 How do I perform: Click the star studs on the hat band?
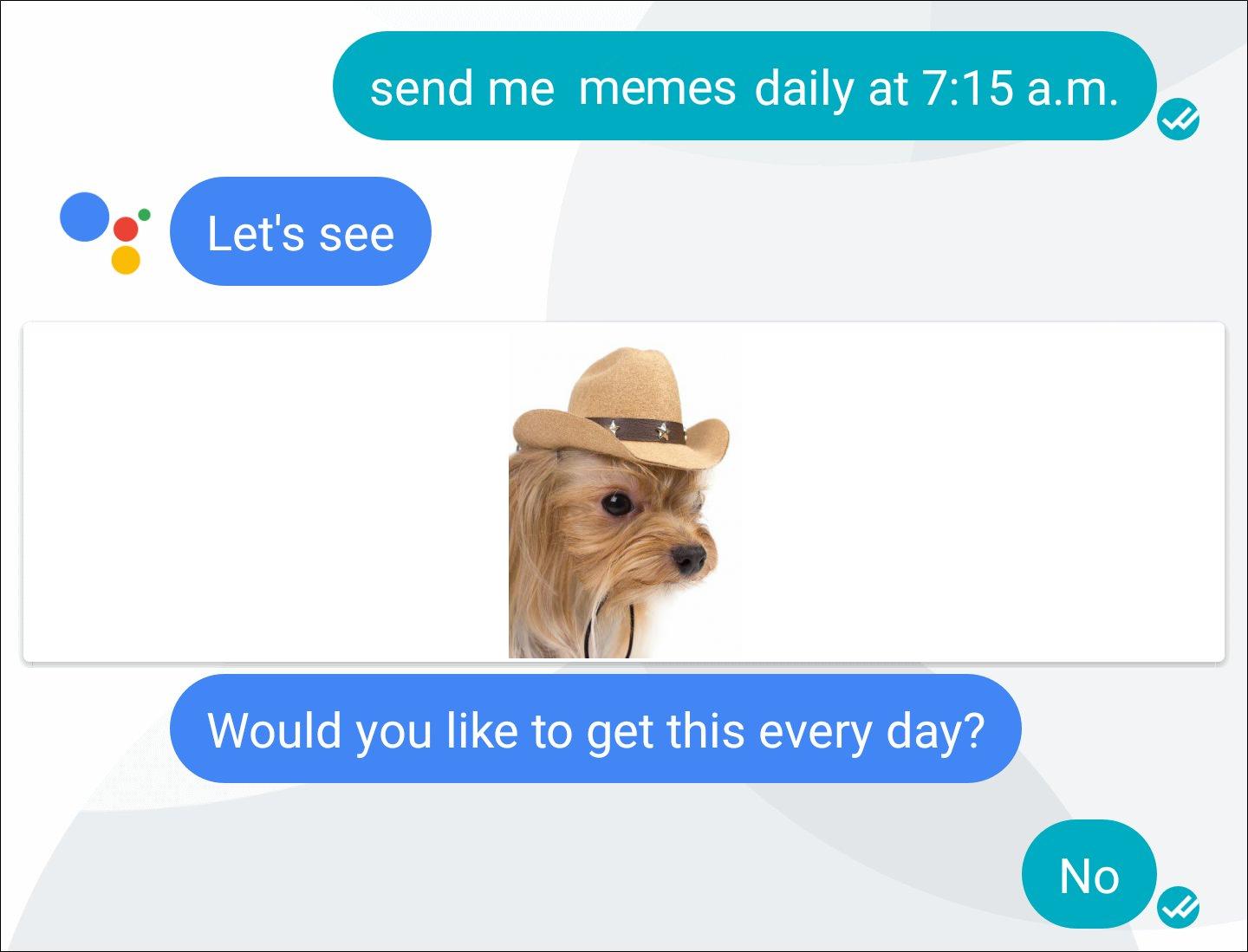point(638,429)
